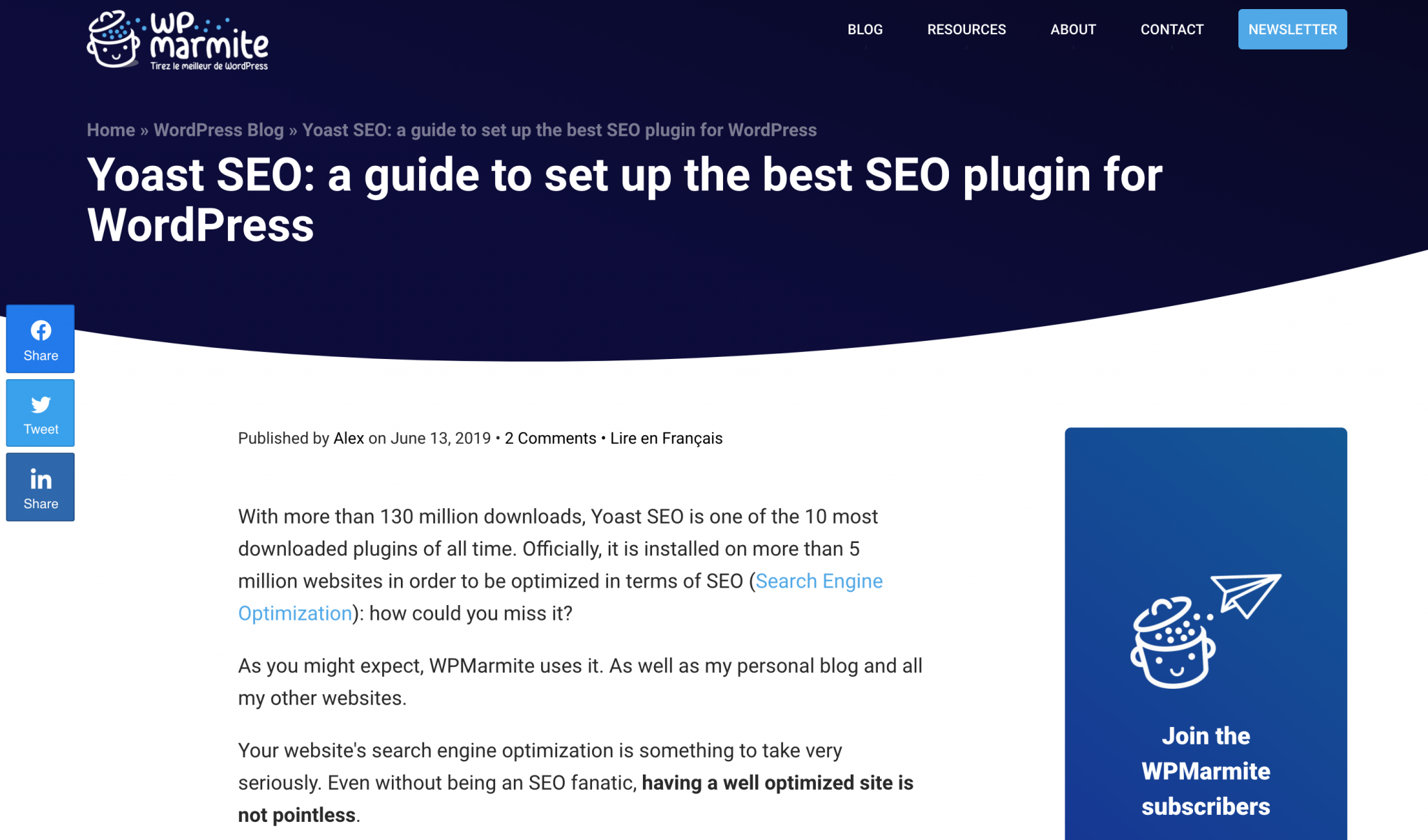
Task: Tweet this article via Twitter button
Action: pos(40,413)
